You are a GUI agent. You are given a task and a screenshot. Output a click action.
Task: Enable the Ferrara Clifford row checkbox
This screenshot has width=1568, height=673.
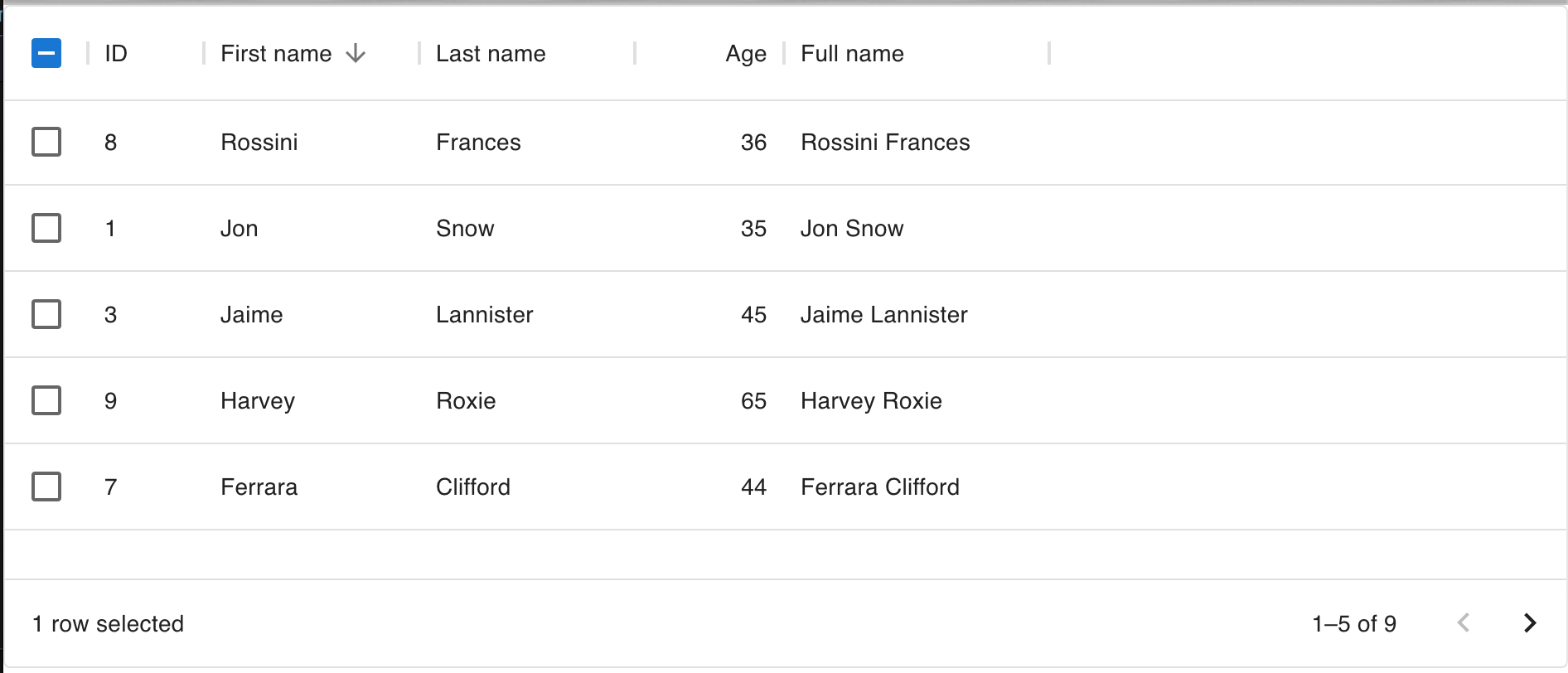point(46,487)
